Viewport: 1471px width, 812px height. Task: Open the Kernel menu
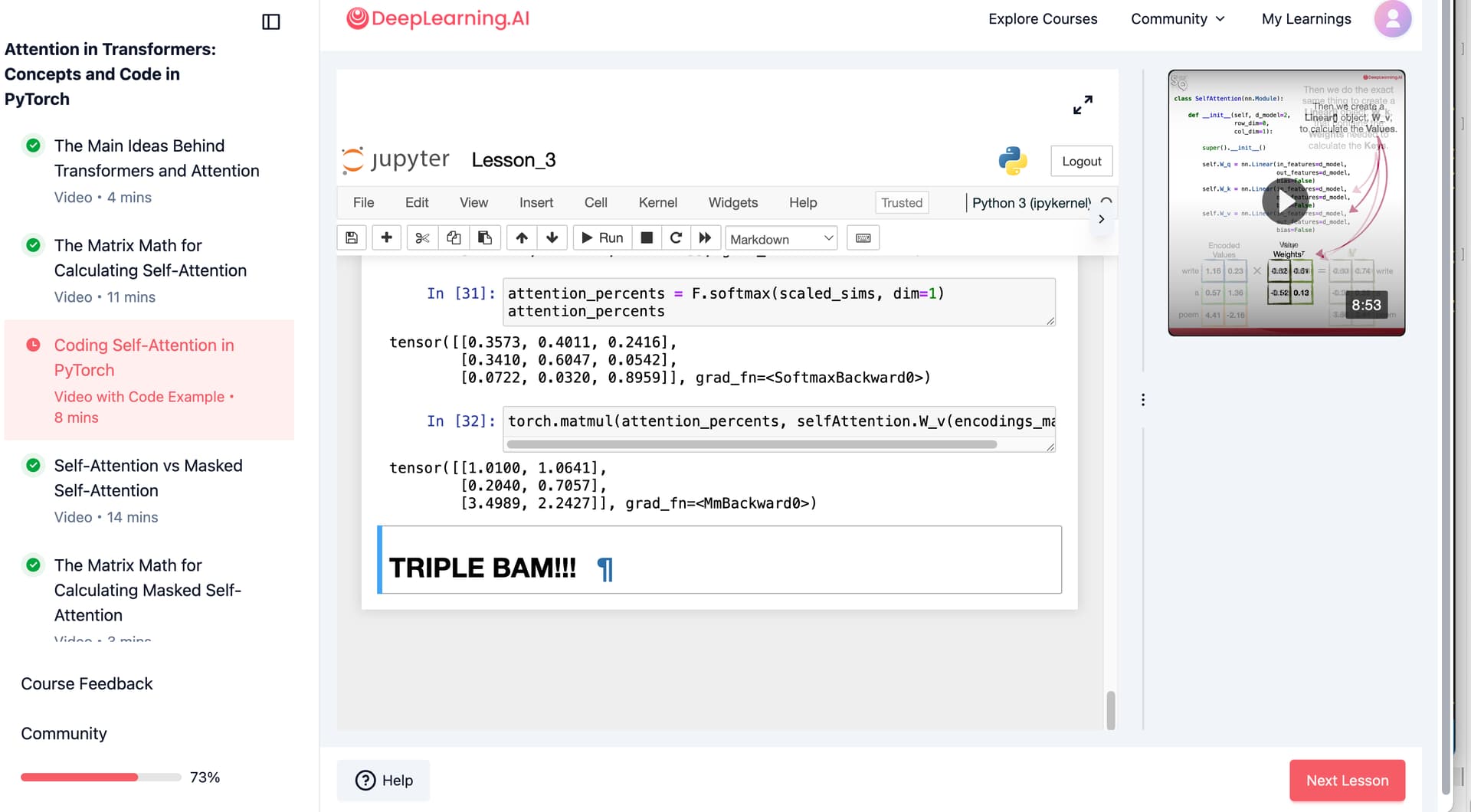(x=658, y=202)
